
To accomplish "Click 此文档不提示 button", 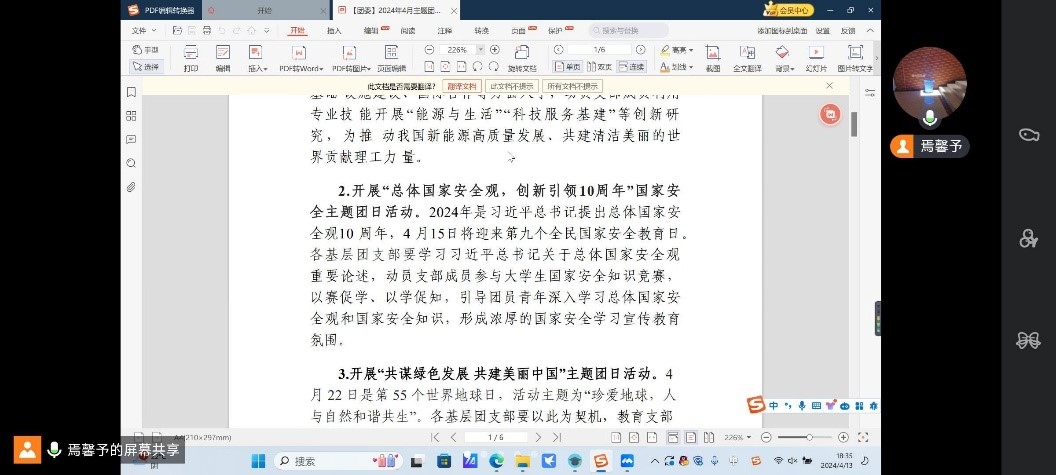I will click(512, 86).
